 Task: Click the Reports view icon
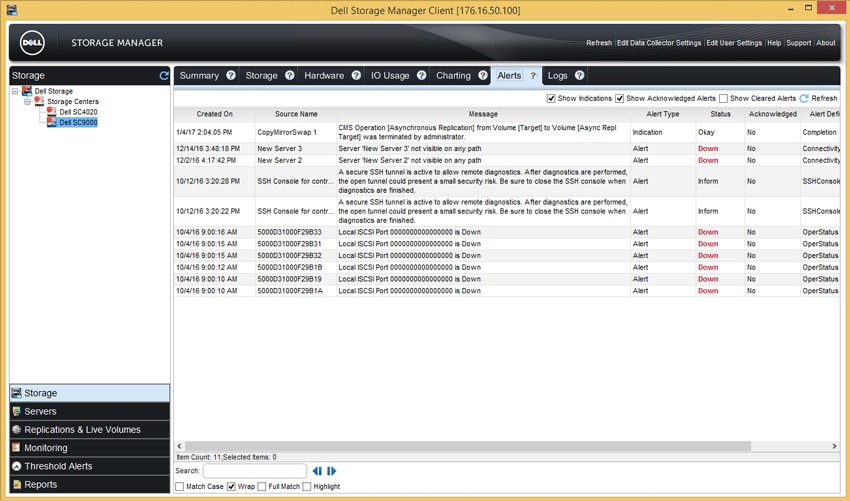point(16,484)
